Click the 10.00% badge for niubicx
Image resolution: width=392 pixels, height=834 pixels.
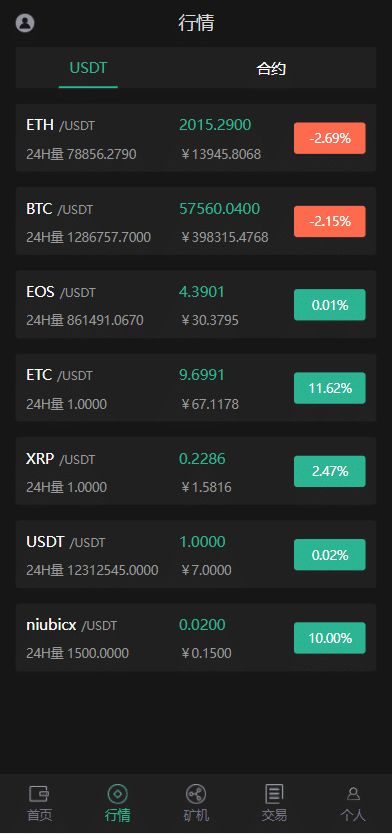pos(330,638)
